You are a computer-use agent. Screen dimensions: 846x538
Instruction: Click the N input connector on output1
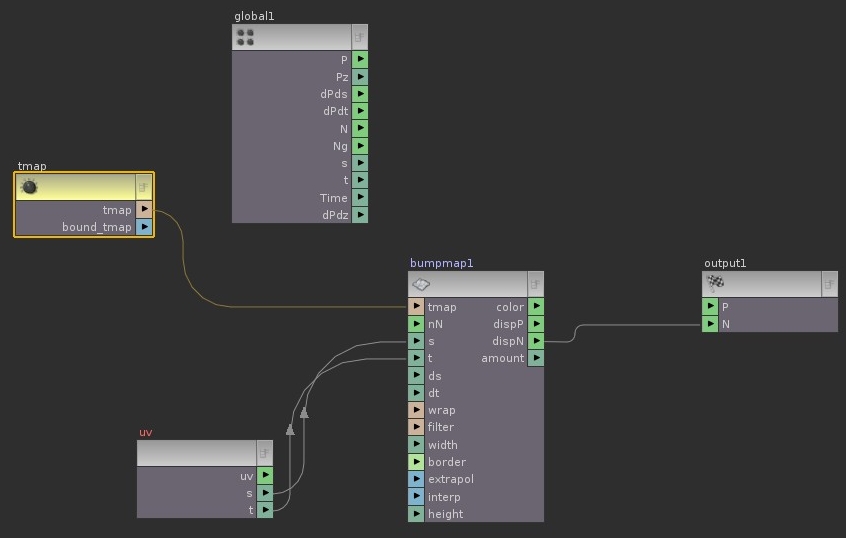[710, 324]
